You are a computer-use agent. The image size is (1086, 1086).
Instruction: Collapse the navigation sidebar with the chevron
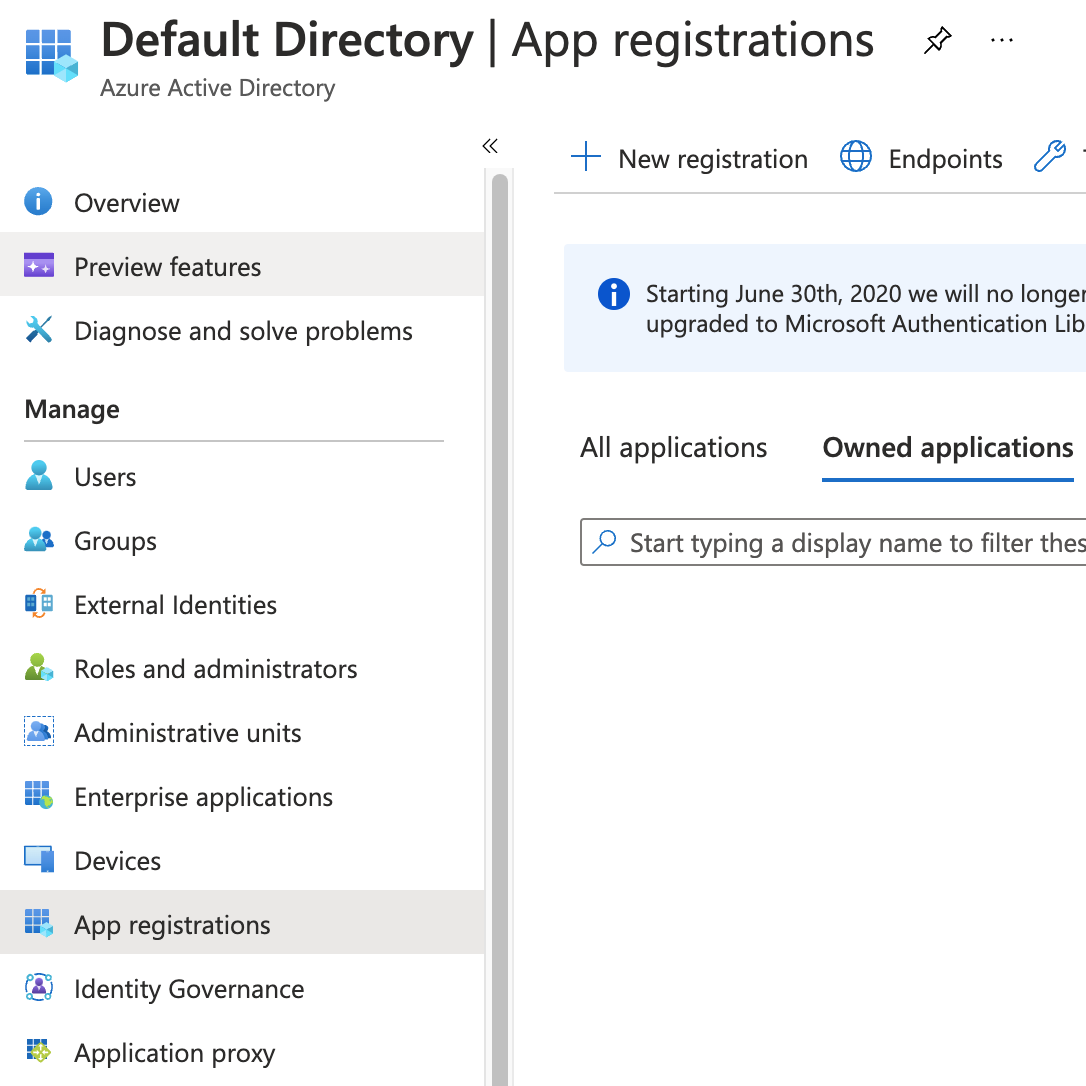pos(489,146)
